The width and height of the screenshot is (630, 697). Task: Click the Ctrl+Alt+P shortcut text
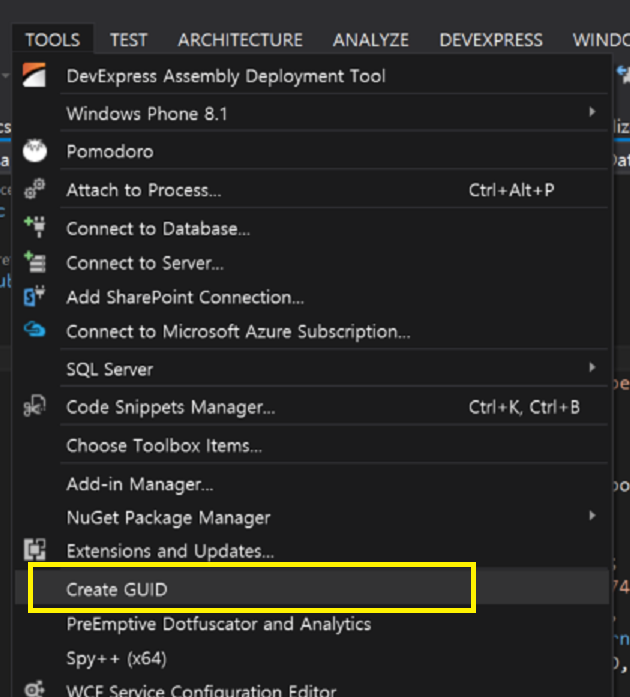(x=511, y=190)
